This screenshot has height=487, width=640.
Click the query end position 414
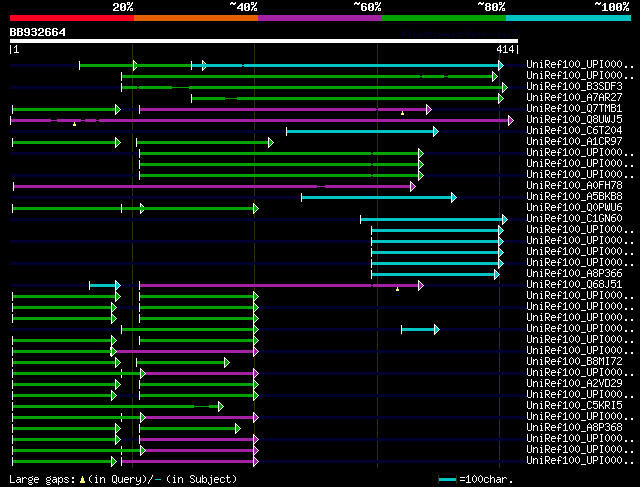[x=505, y=49]
